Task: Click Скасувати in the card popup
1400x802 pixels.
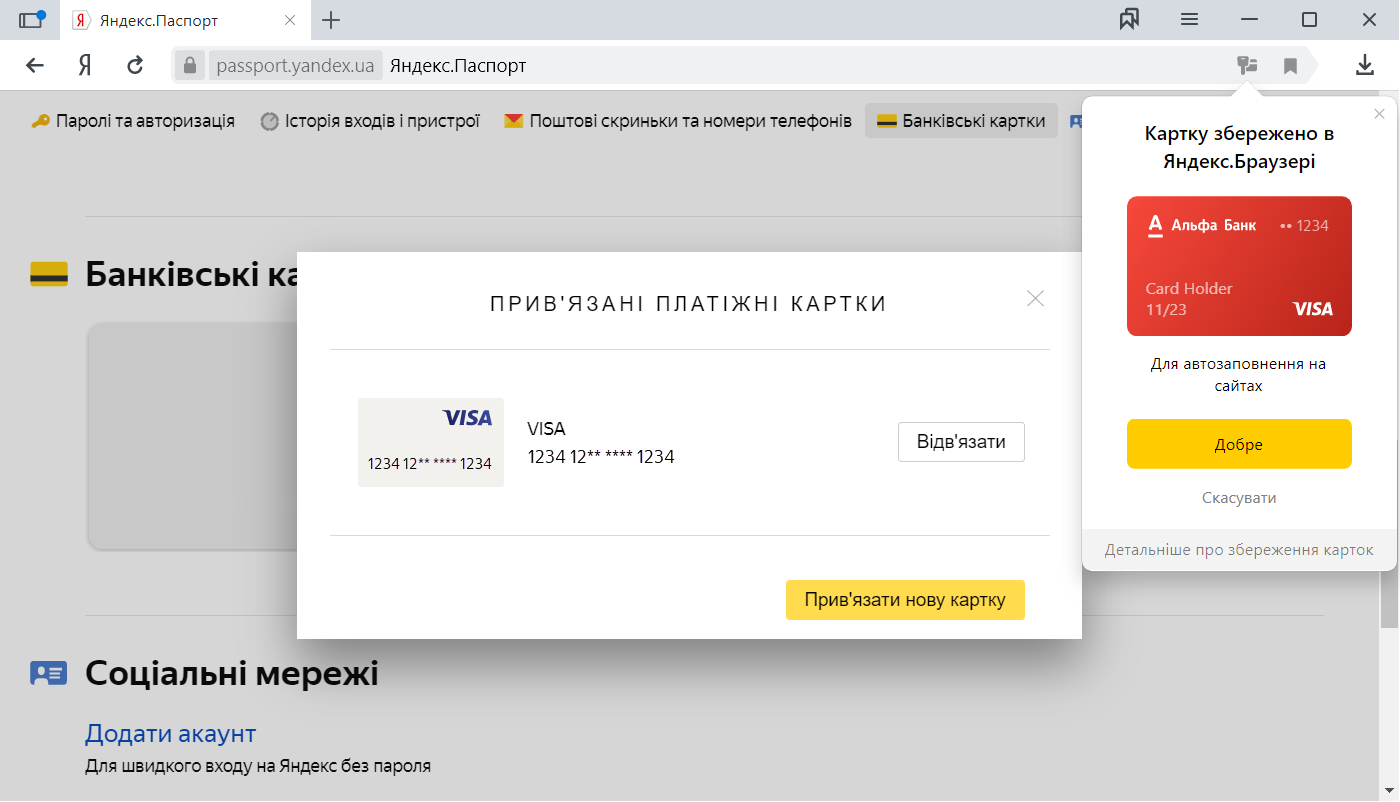Action: click(x=1239, y=498)
